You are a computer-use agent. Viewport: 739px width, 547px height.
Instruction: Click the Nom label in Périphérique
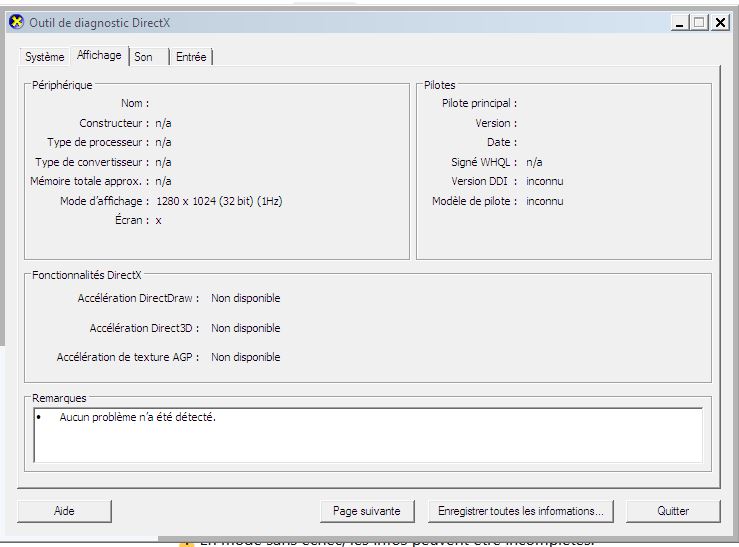[x=135, y=103]
